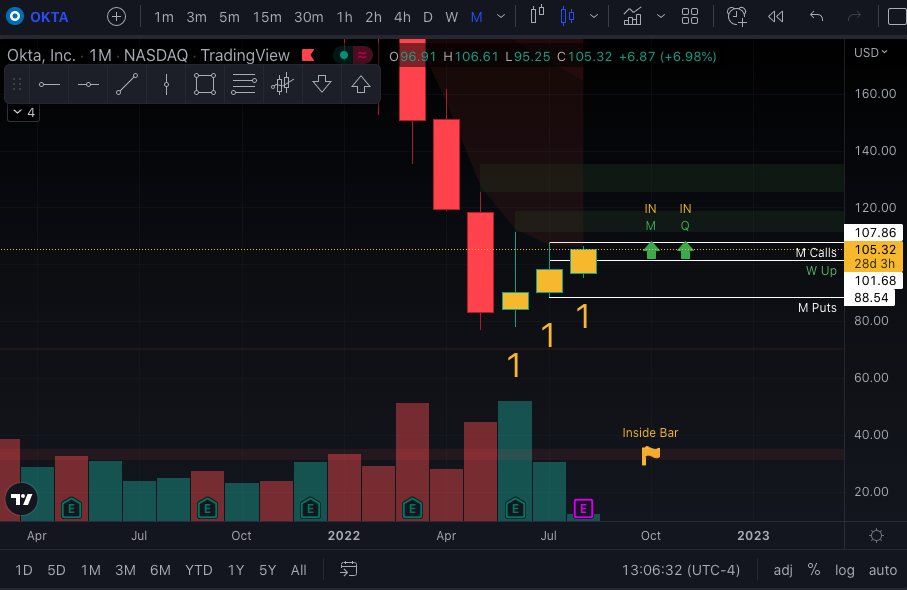907x590 pixels.
Task: Set date range to YTD
Action: pyautogui.click(x=198, y=570)
